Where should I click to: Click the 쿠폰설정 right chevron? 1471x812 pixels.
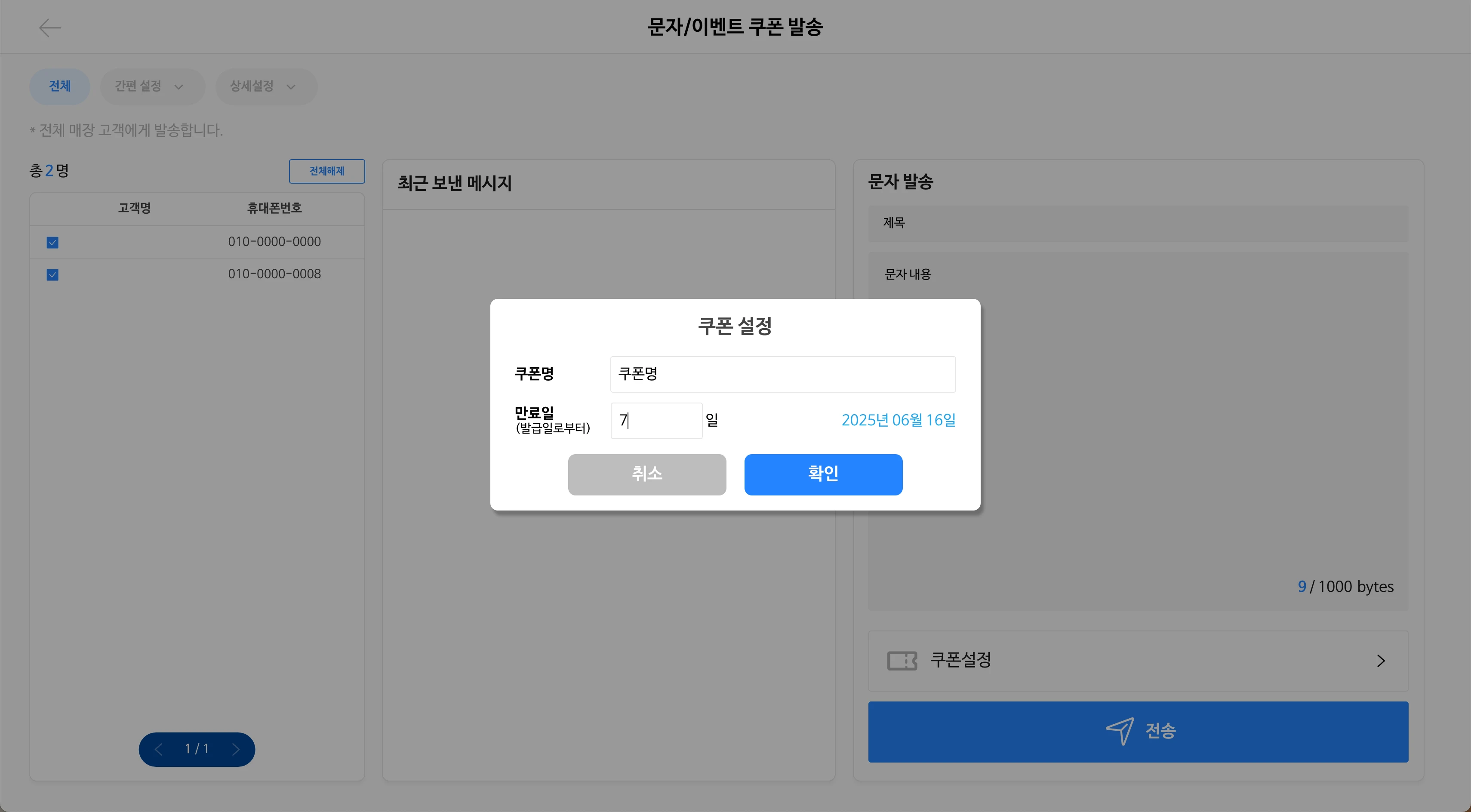[1381, 661]
